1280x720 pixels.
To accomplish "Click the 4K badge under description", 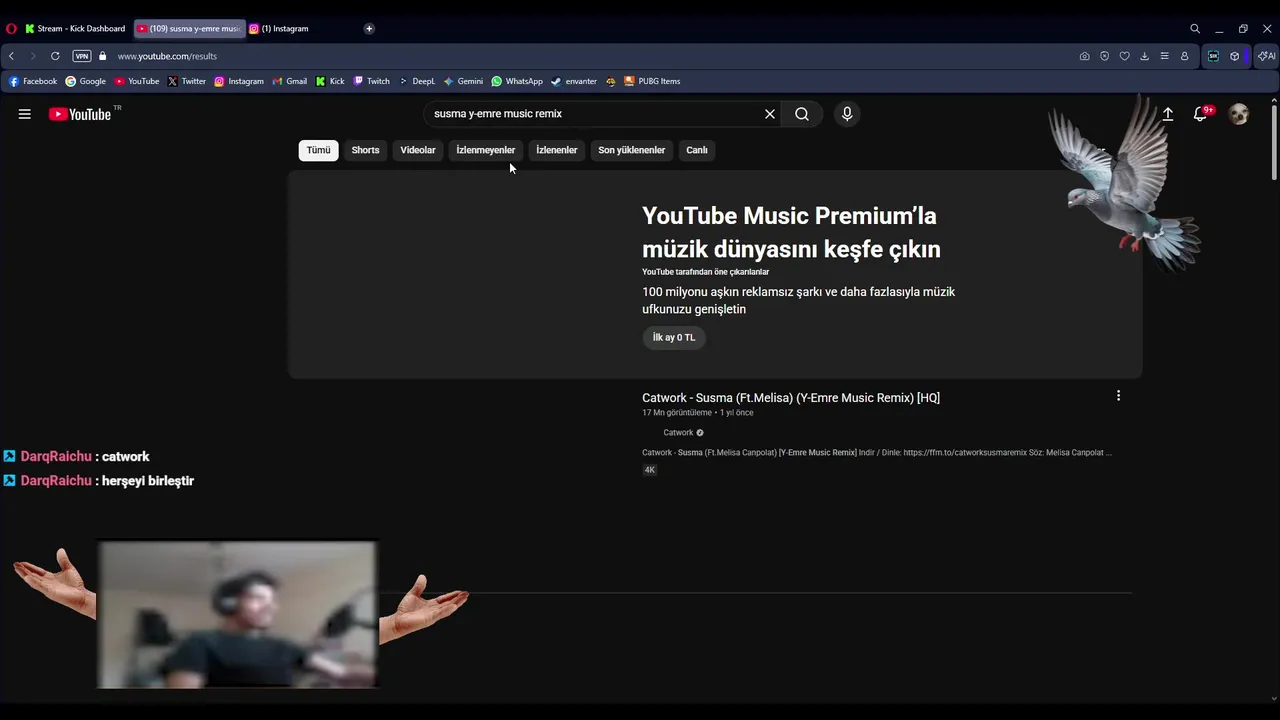I will pyautogui.click(x=650, y=470).
